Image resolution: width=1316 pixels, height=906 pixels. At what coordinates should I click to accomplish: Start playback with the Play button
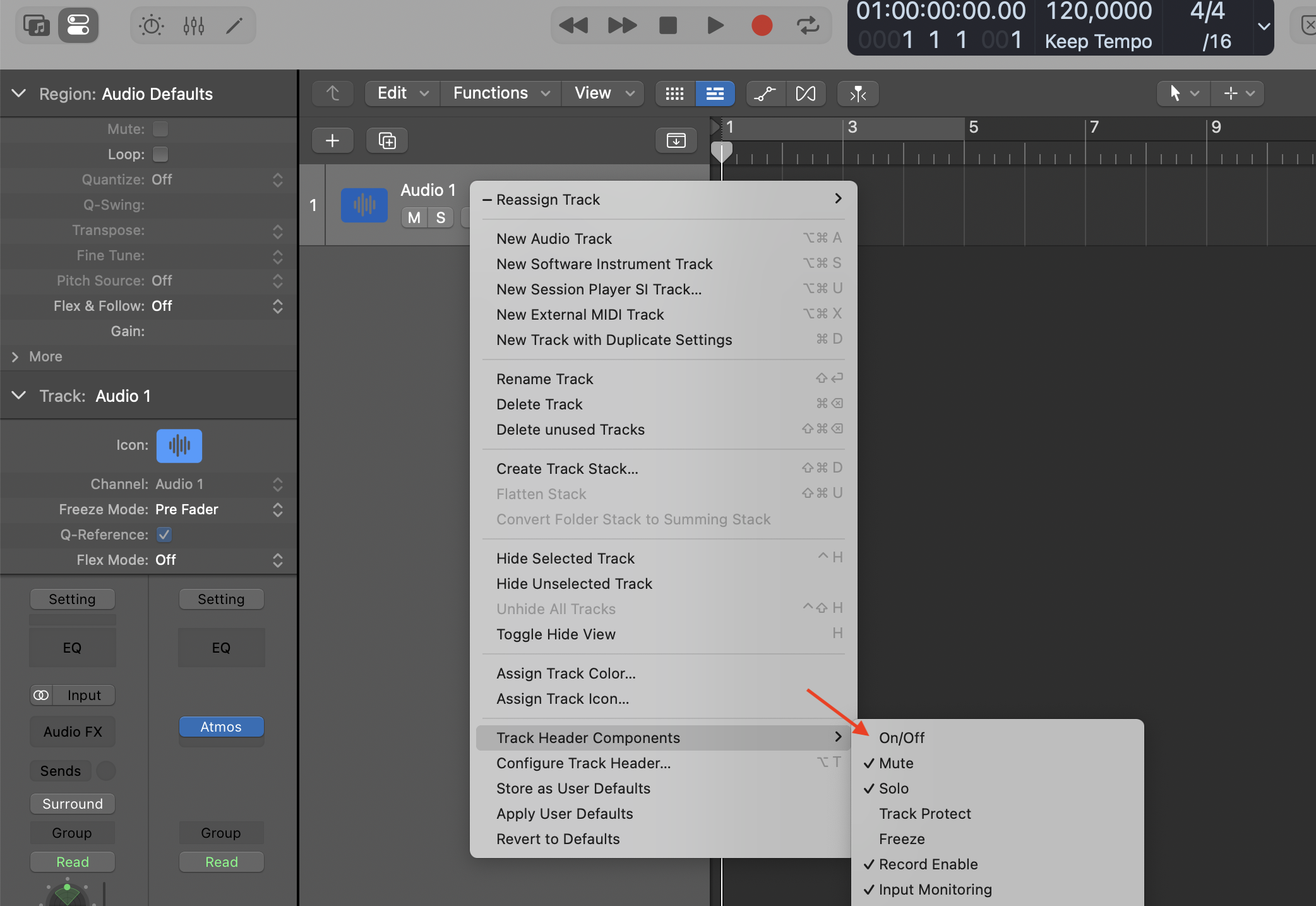[715, 25]
